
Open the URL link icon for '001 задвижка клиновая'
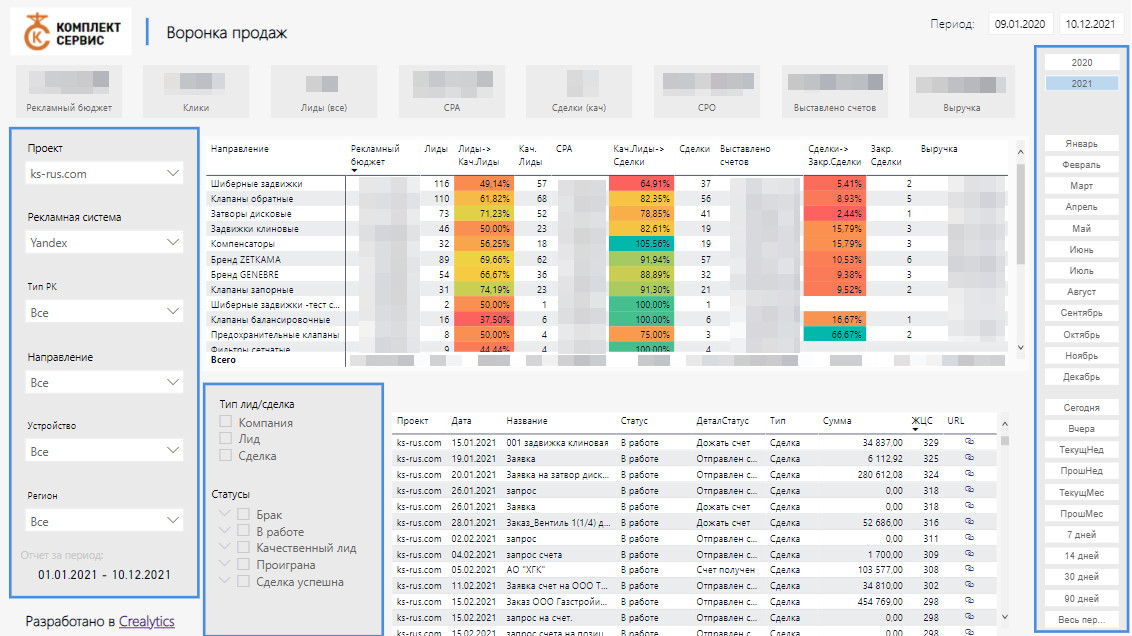click(x=970, y=441)
